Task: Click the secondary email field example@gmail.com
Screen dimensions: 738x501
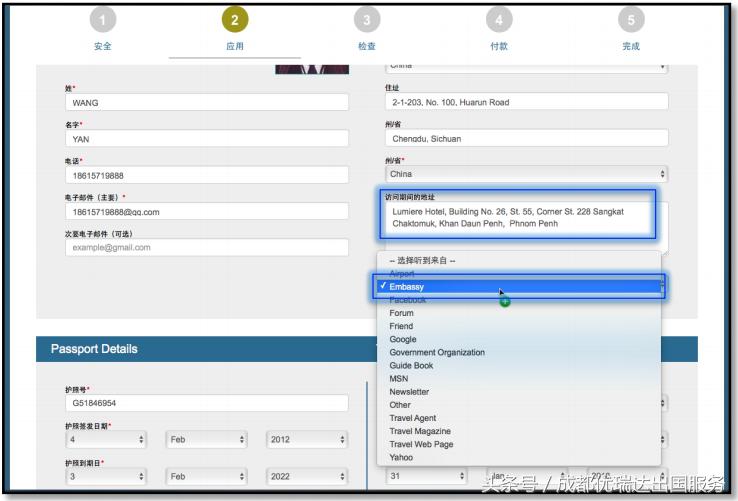Action: pos(207,248)
